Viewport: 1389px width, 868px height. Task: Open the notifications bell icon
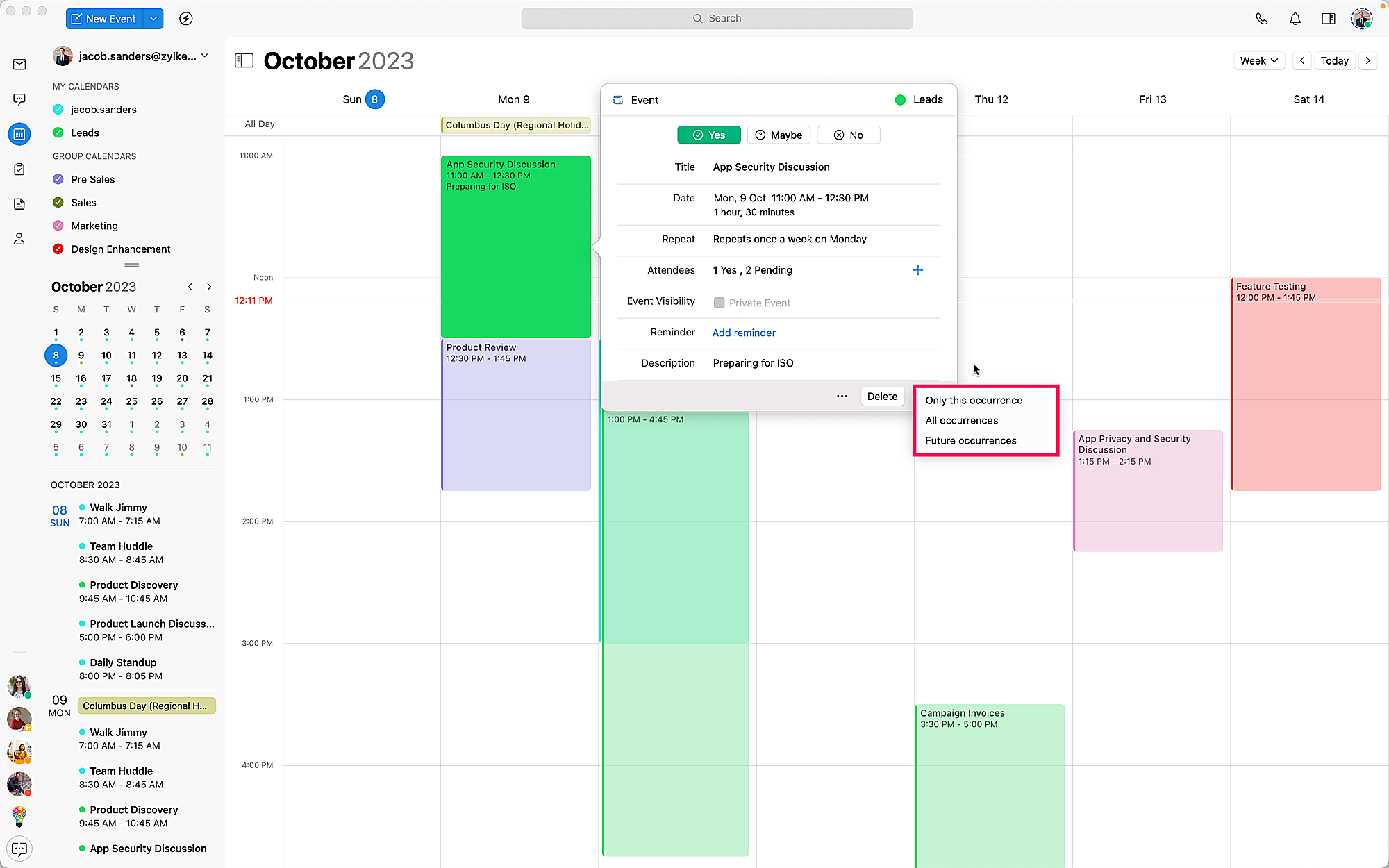pyautogui.click(x=1295, y=19)
